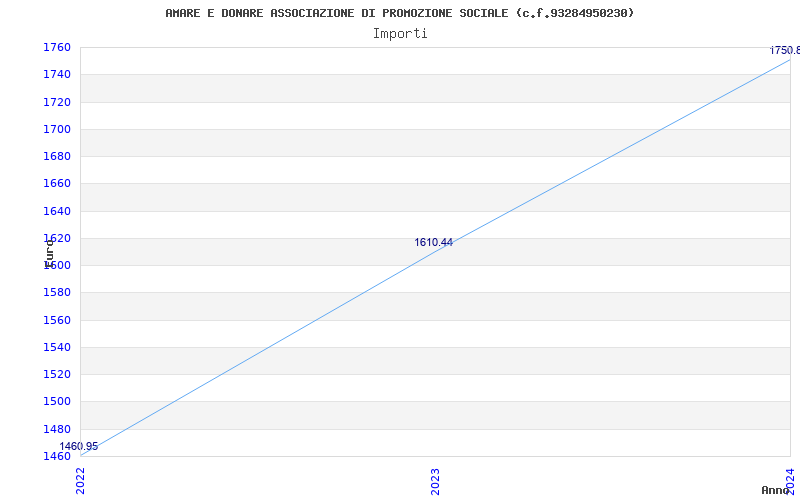Click the 1700 y-axis tick label
The image size is (800, 500).
[57, 129]
